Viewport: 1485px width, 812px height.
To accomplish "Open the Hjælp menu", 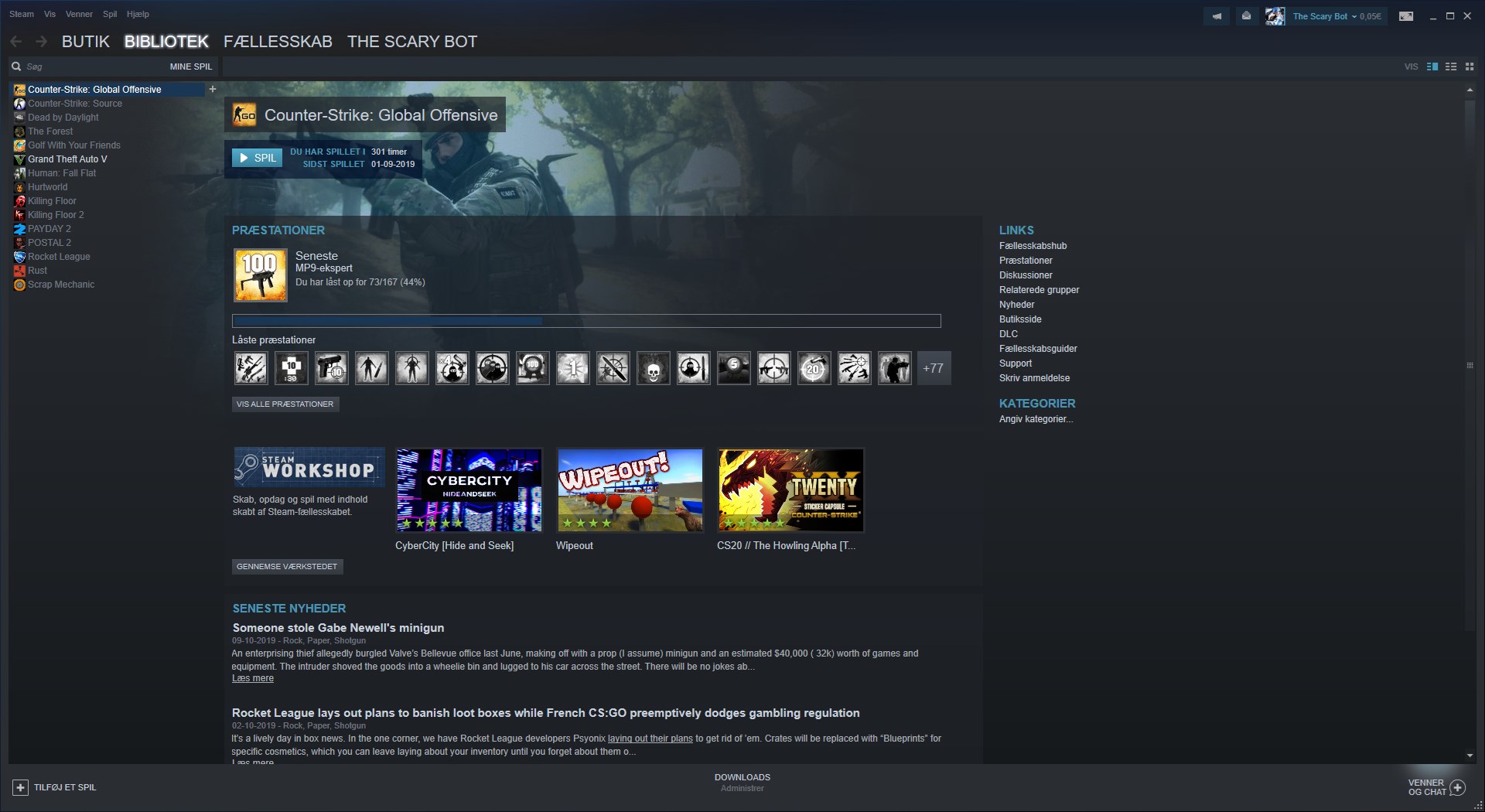I will (138, 14).
